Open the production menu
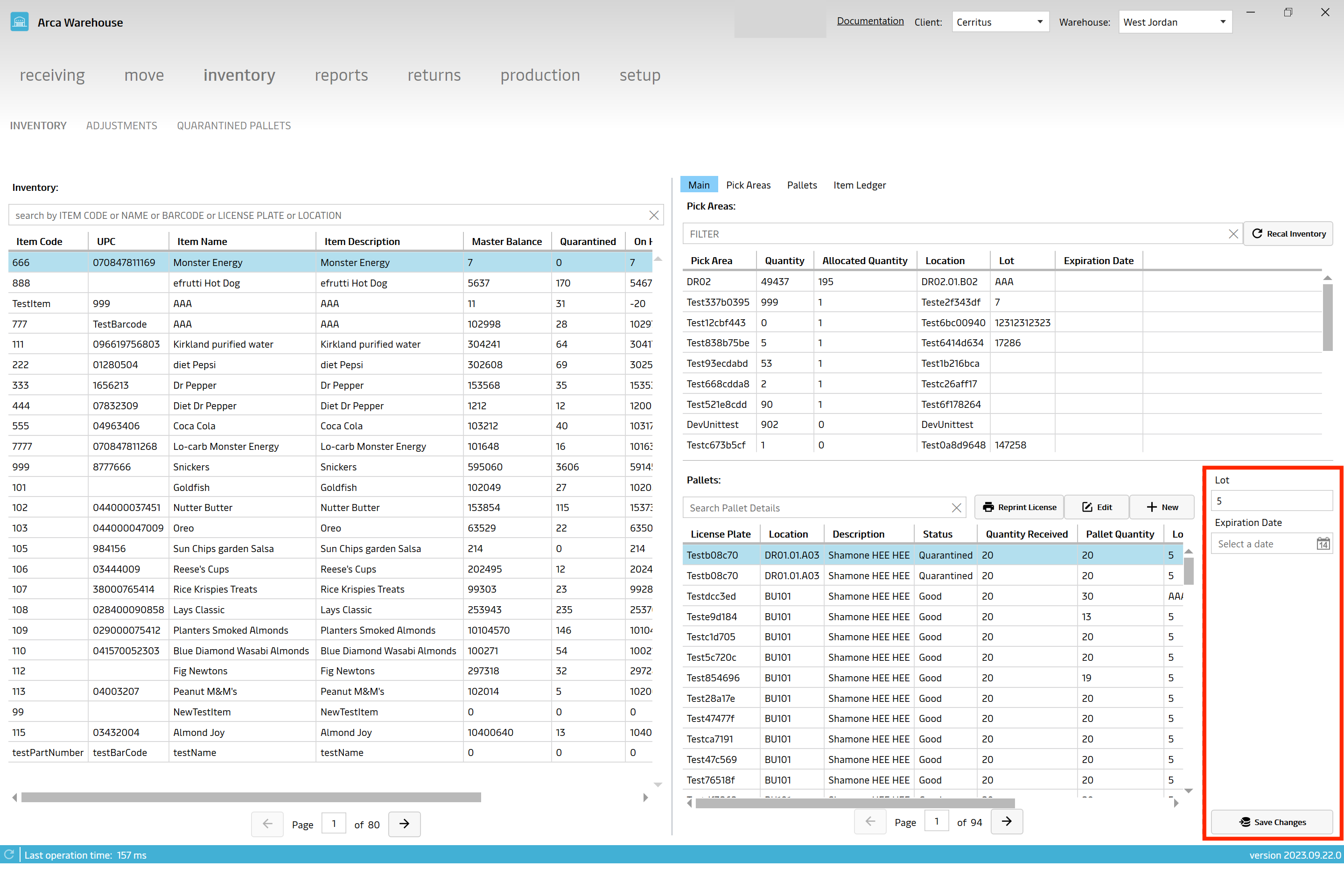The width and height of the screenshot is (1344, 896). click(x=540, y=75)
